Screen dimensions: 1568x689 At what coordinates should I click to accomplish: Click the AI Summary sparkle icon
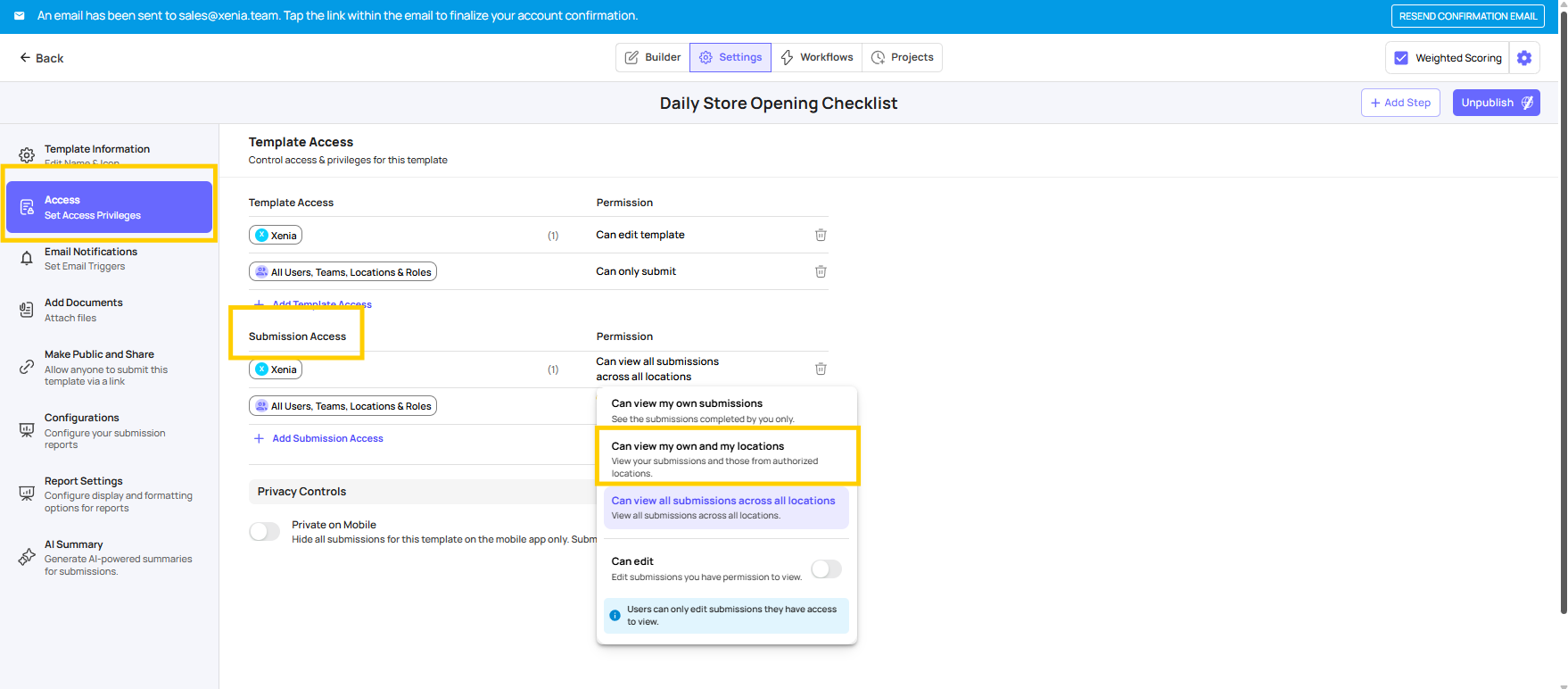click(27, 558)
